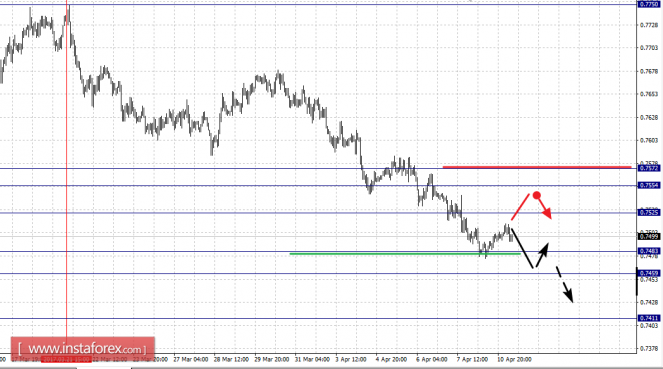This screenshot has width=663, height=369.
Task: Click the red-highlighted date label on time axis
Action: (x=66, y=359)
